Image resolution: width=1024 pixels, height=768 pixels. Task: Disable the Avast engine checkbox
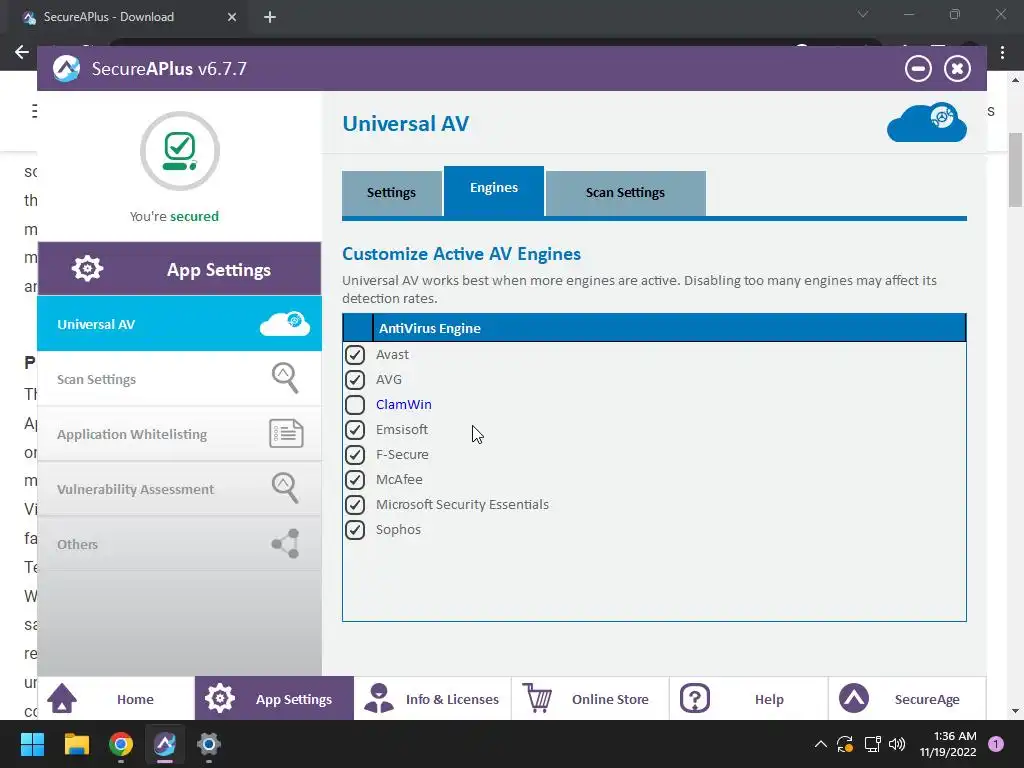[x=355, y=355]
